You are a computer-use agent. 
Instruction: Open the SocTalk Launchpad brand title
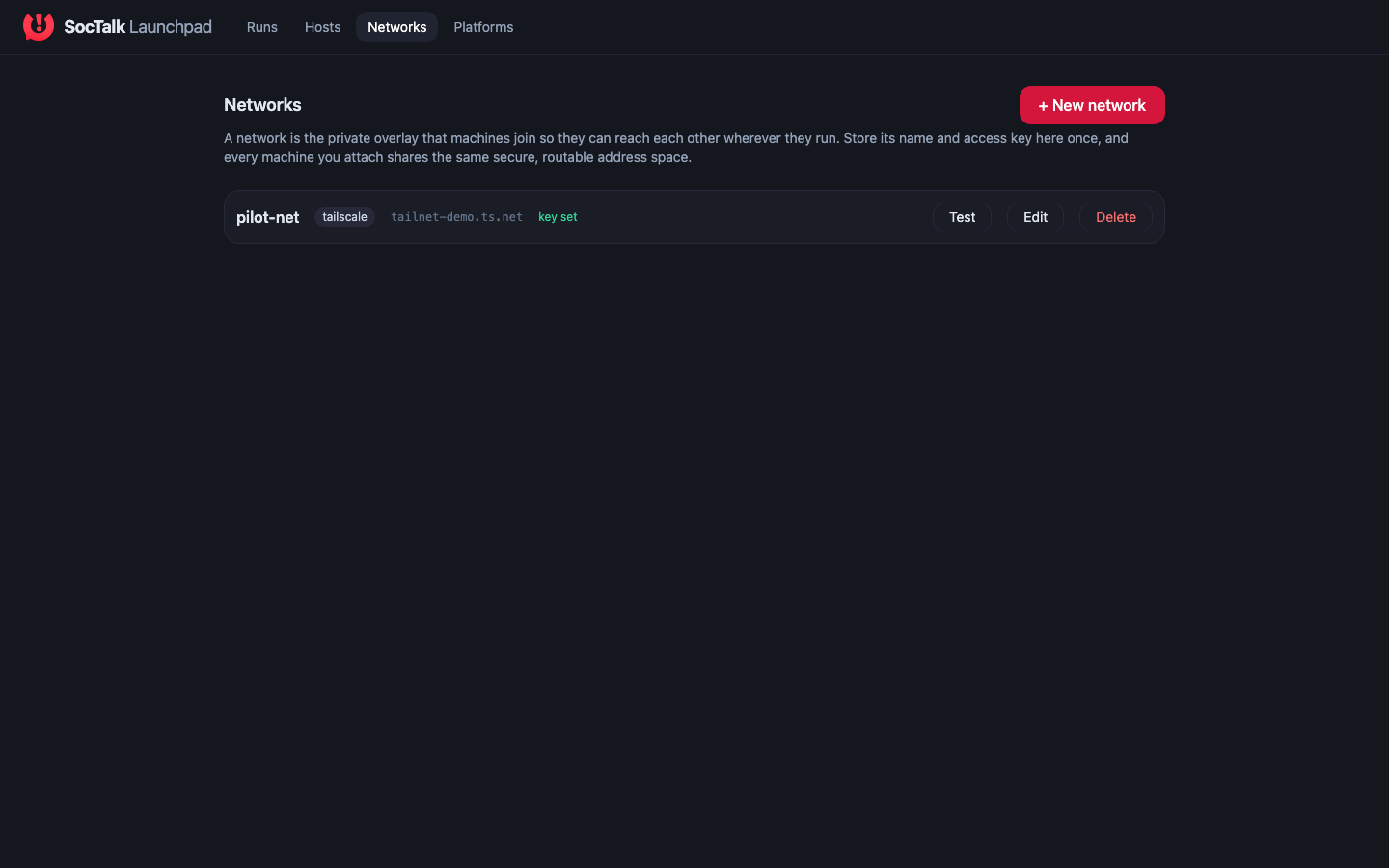(138, 27)
